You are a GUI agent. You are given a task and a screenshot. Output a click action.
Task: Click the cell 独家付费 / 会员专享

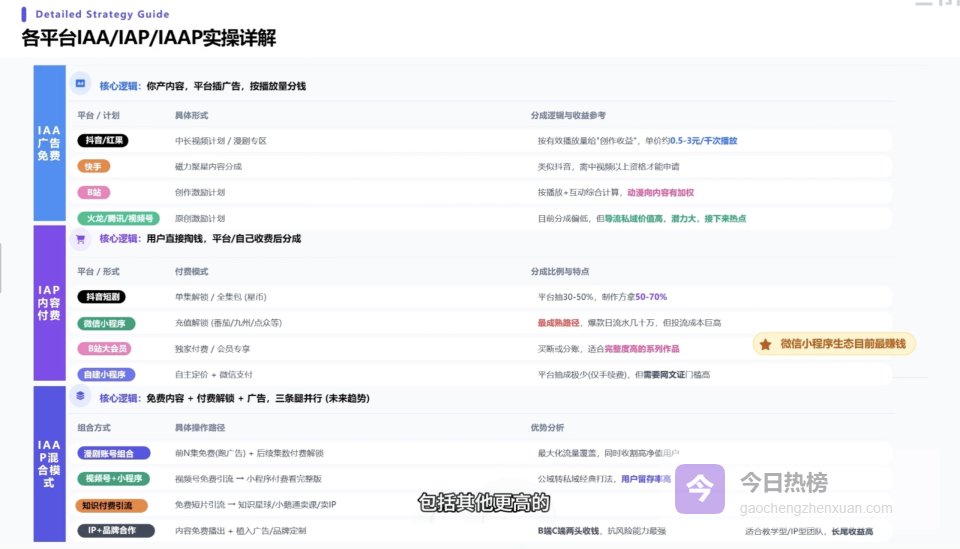point(212,349)
